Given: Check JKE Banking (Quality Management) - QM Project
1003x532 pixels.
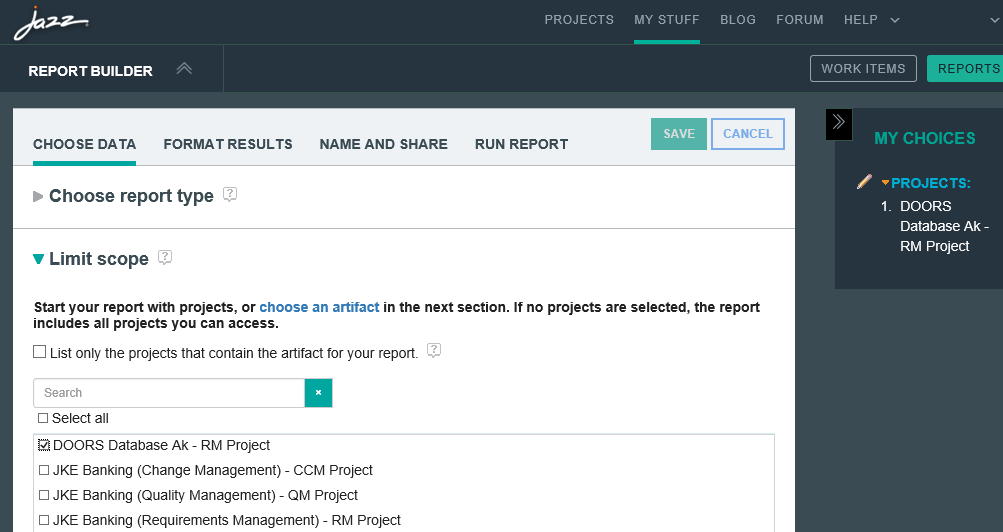Looking at the screenshot, I should (43, 495).
